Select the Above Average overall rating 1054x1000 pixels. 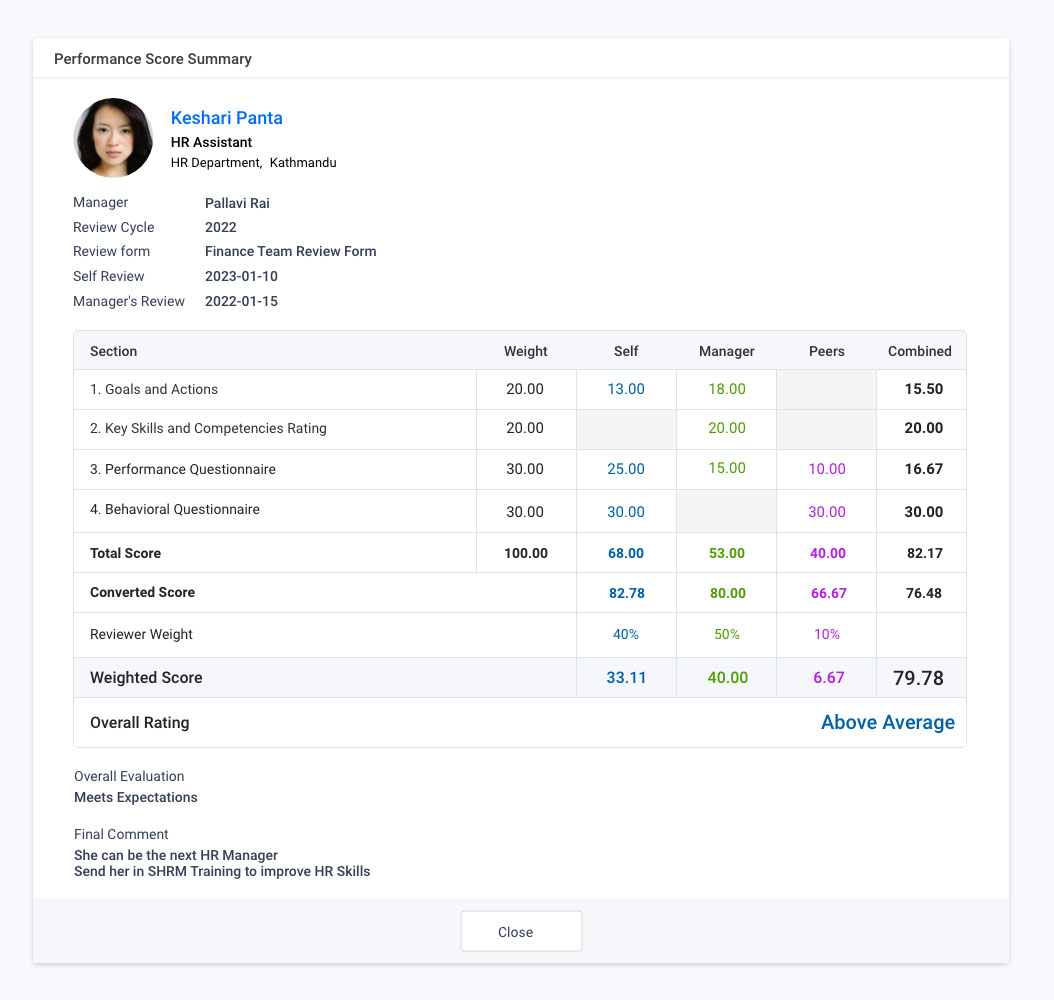coord(888,721)
